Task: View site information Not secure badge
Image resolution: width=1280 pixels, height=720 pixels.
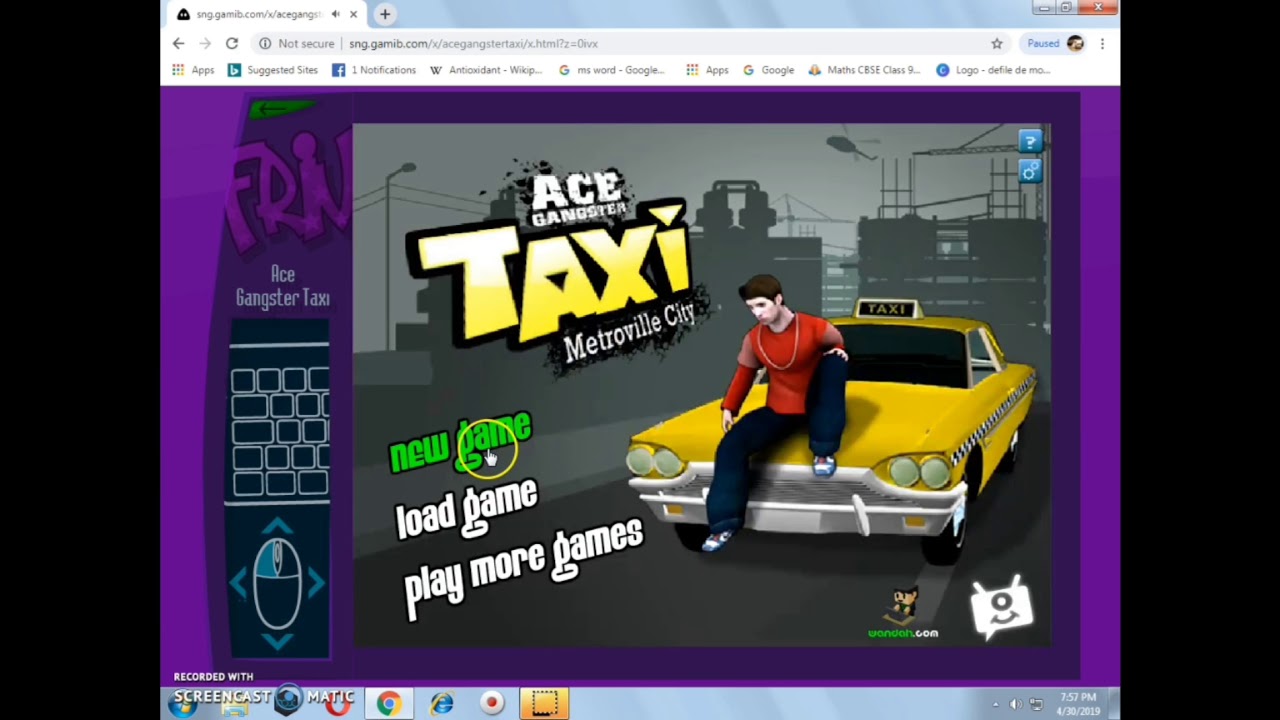Action: tap(296, 43)
